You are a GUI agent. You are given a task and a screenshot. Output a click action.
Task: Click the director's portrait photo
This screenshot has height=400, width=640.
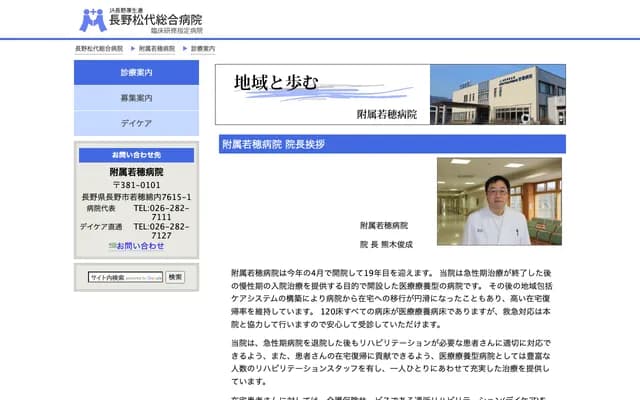coord(499,202)
